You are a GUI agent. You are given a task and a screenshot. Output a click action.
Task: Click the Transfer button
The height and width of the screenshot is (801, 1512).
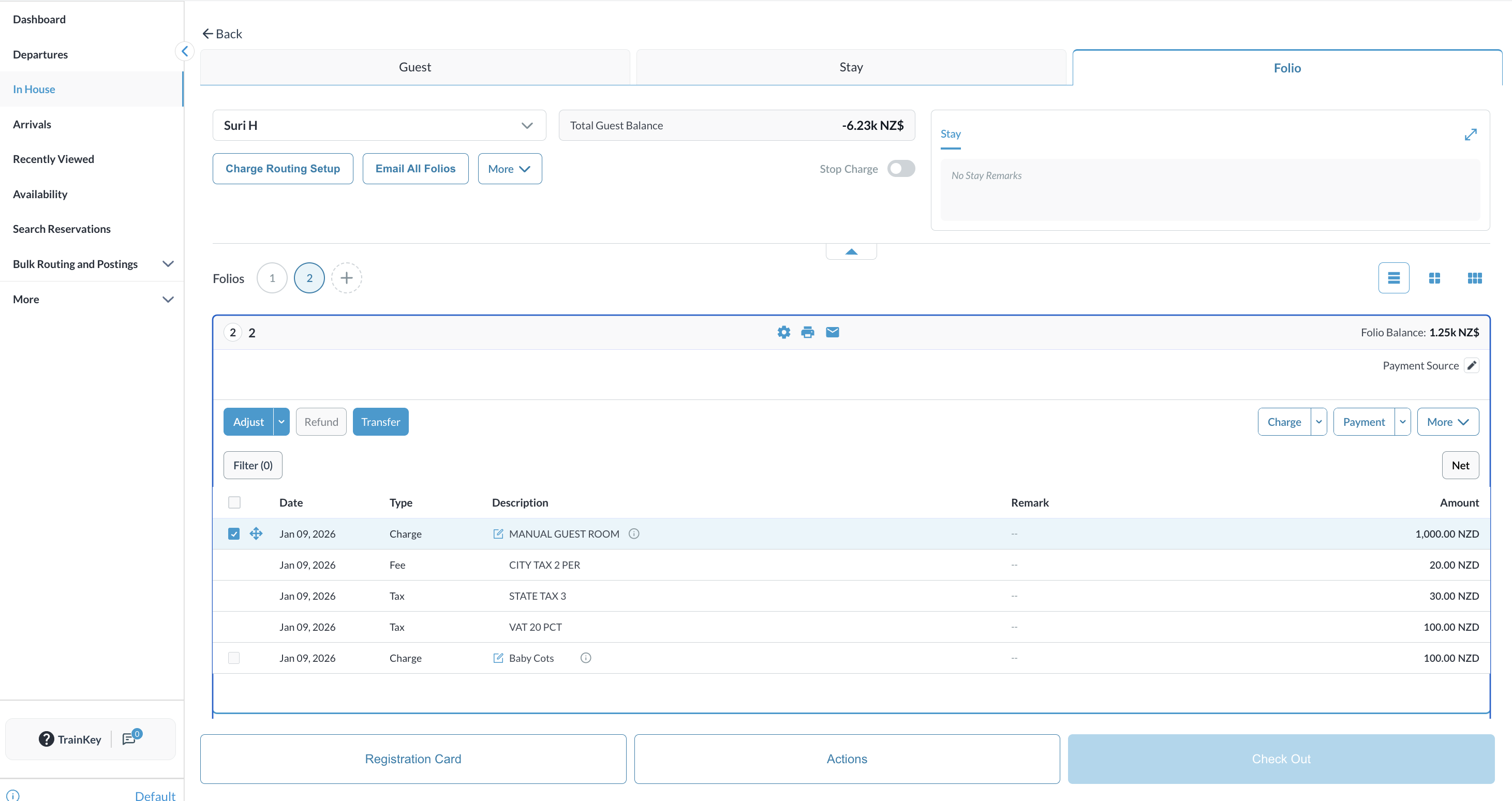tap(380, 422)
